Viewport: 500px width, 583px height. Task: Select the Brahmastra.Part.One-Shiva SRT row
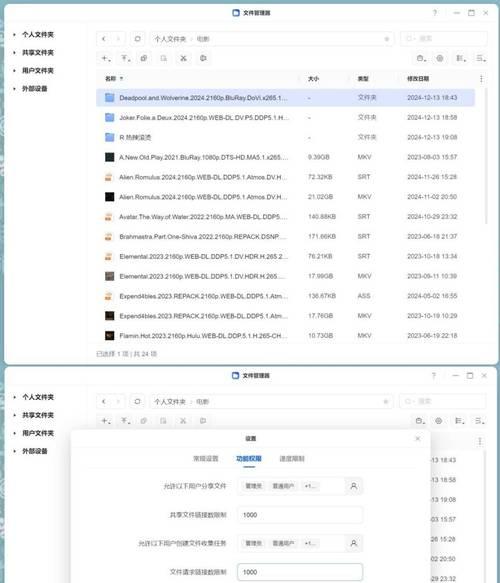(286, 236)
